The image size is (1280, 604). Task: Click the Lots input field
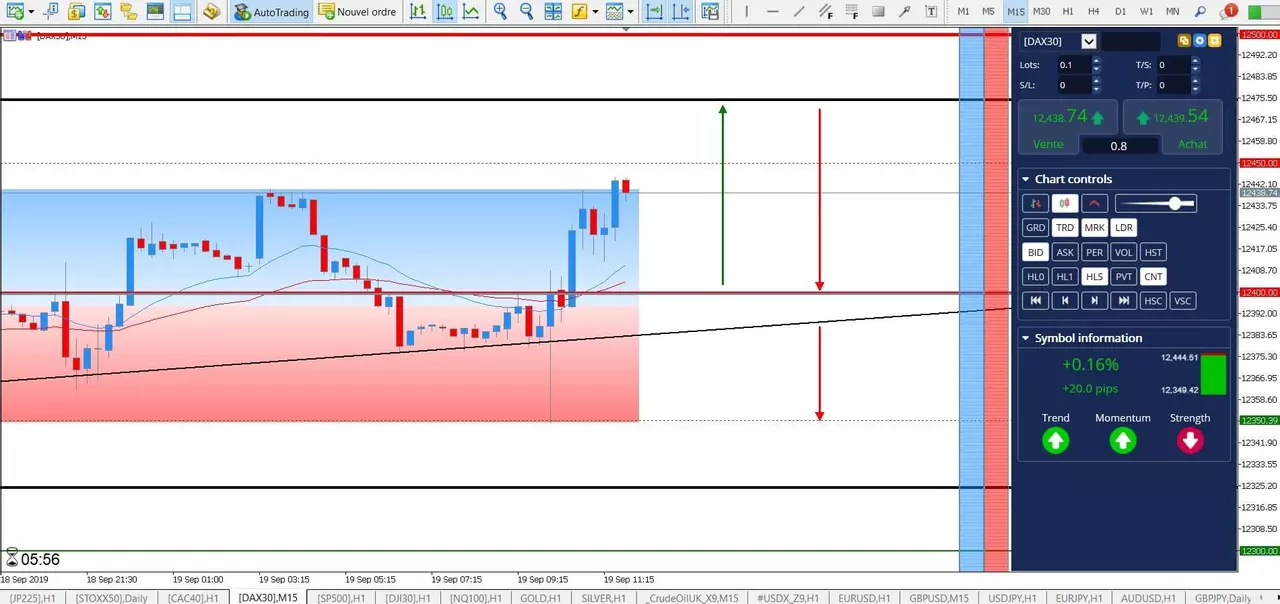1075,64
